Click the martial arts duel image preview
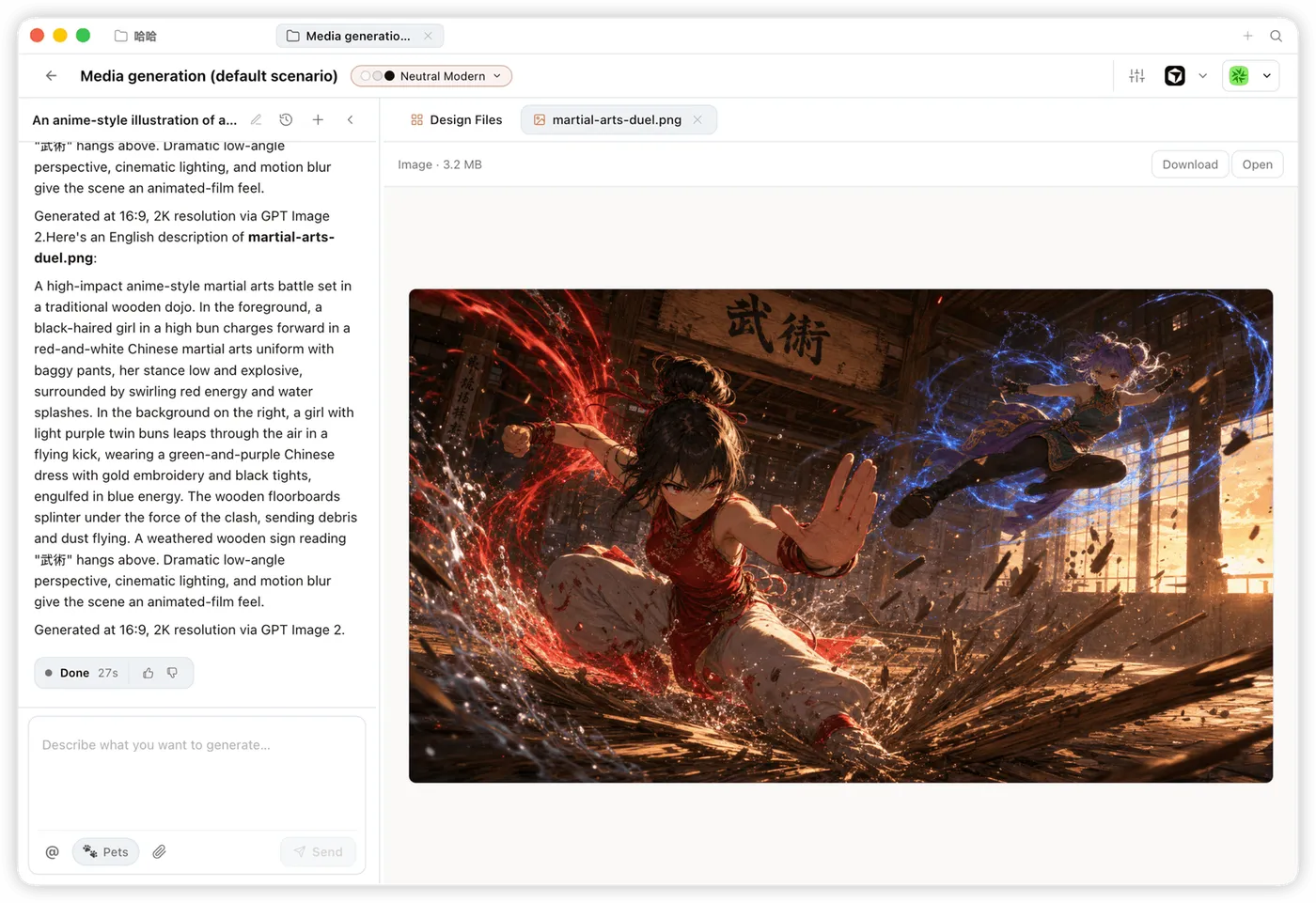The width and height of the screenshot is (1316, 903). pyautogui.click(x=840, y=536)
